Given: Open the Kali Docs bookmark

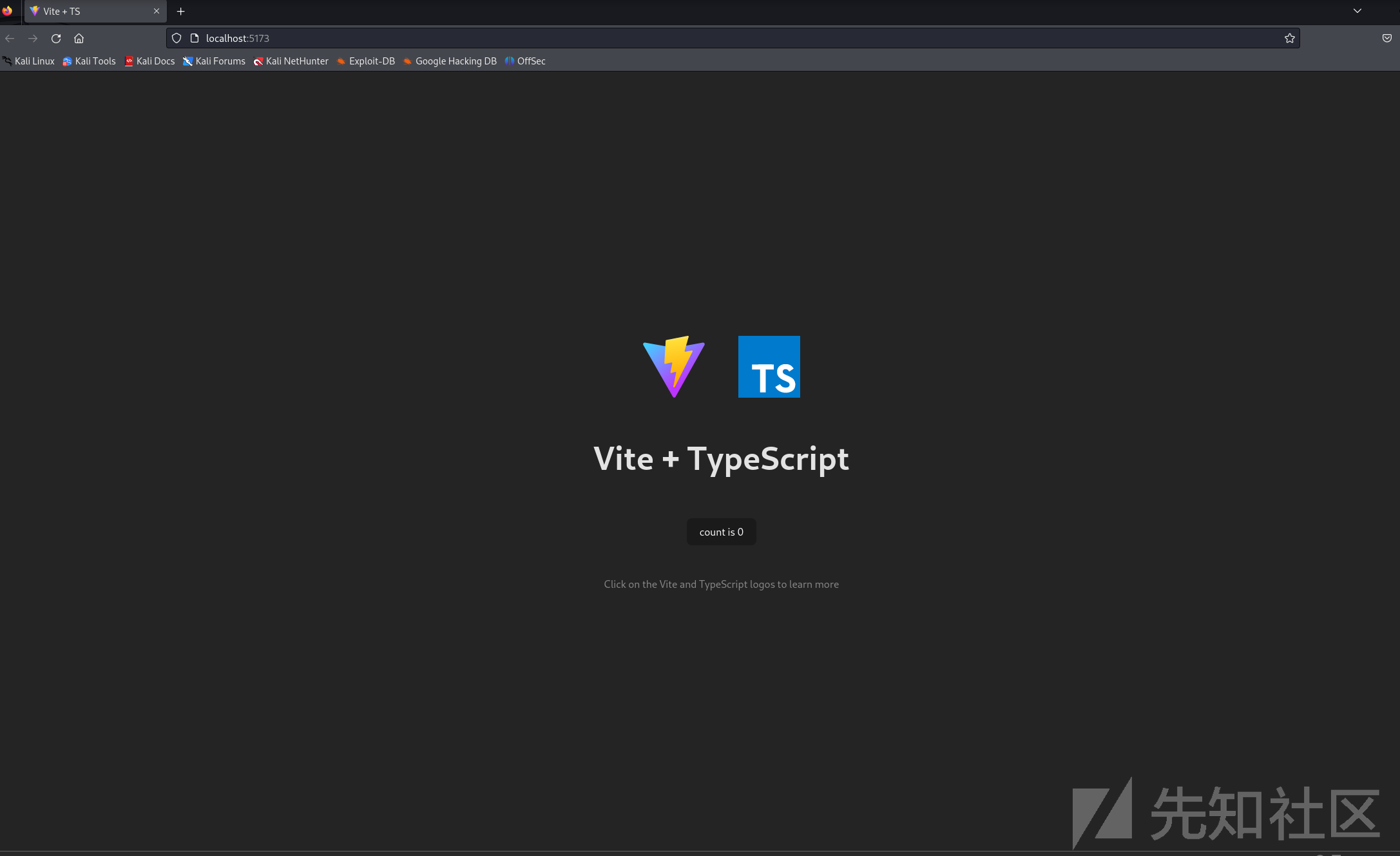Looking at the screenshot, I should [149, 61].
